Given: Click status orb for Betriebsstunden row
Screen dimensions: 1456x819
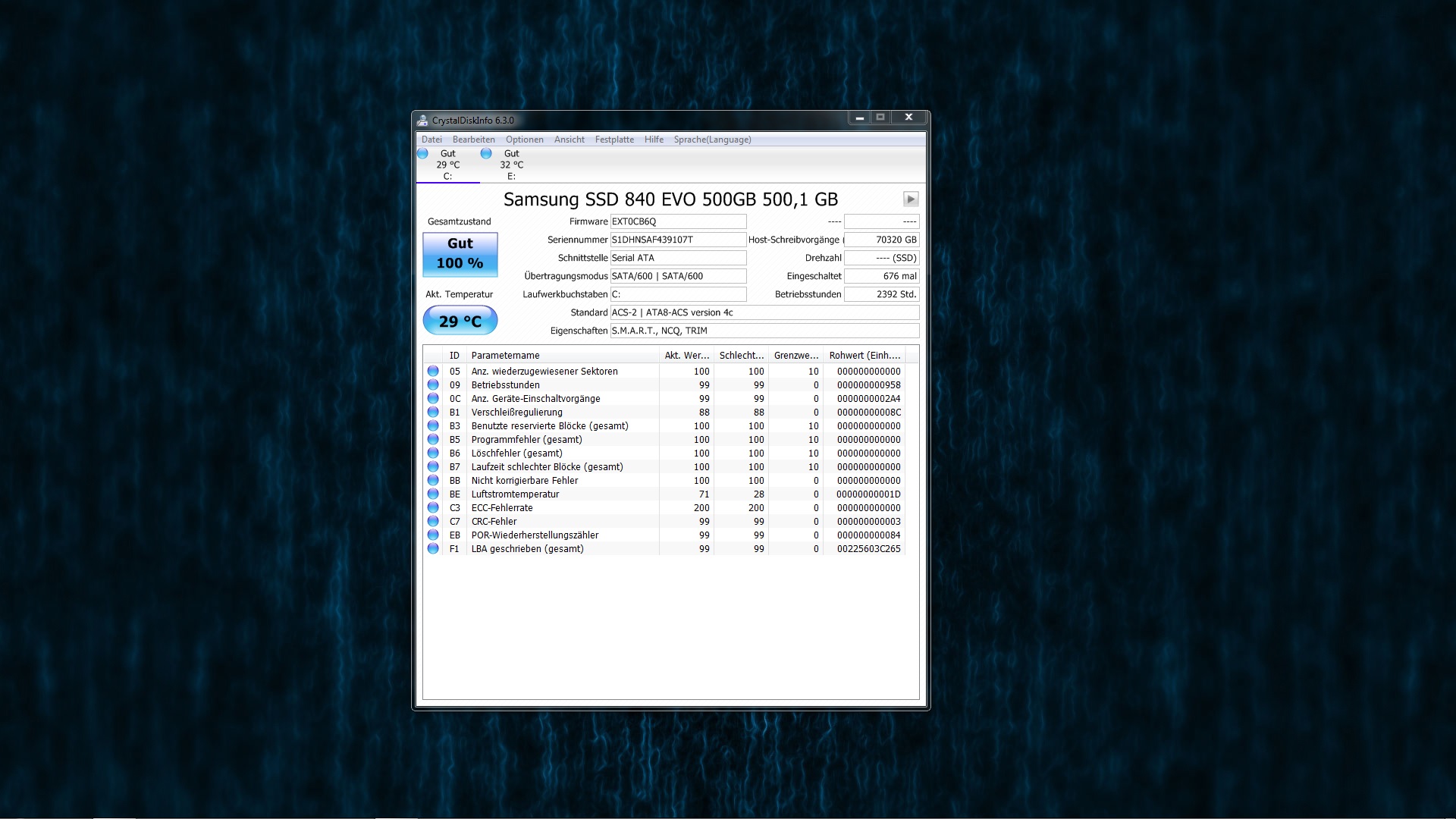Looking at the screenshot, I should (433, 384).
